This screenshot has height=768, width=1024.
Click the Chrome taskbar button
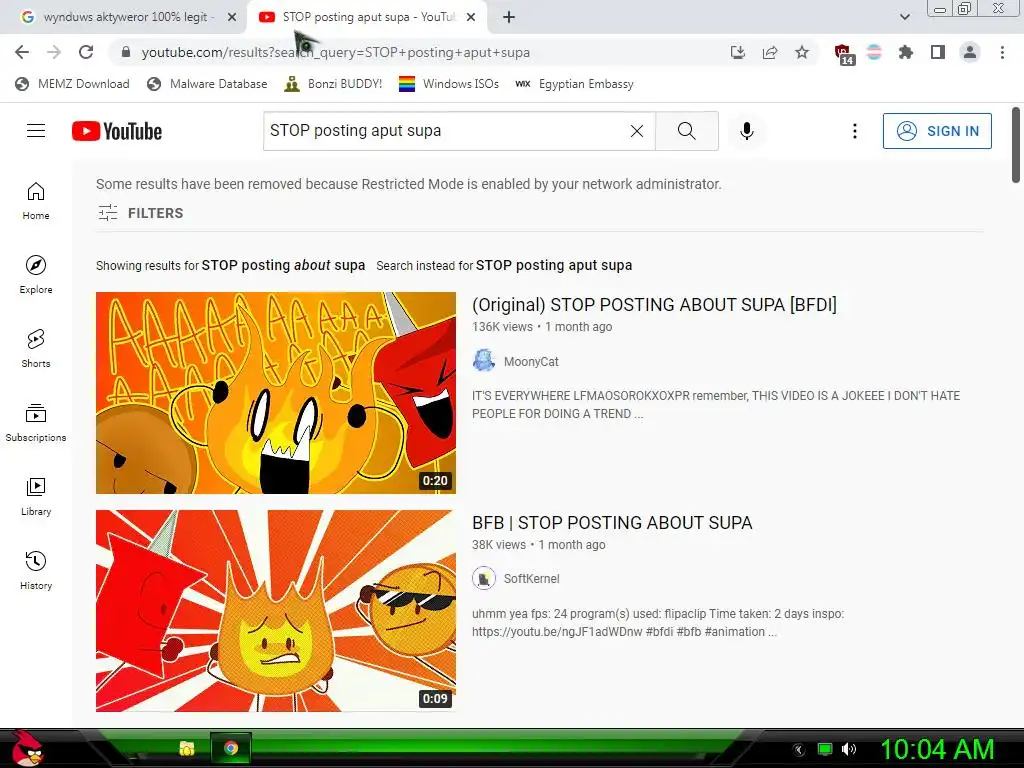[x=231, y=748]
